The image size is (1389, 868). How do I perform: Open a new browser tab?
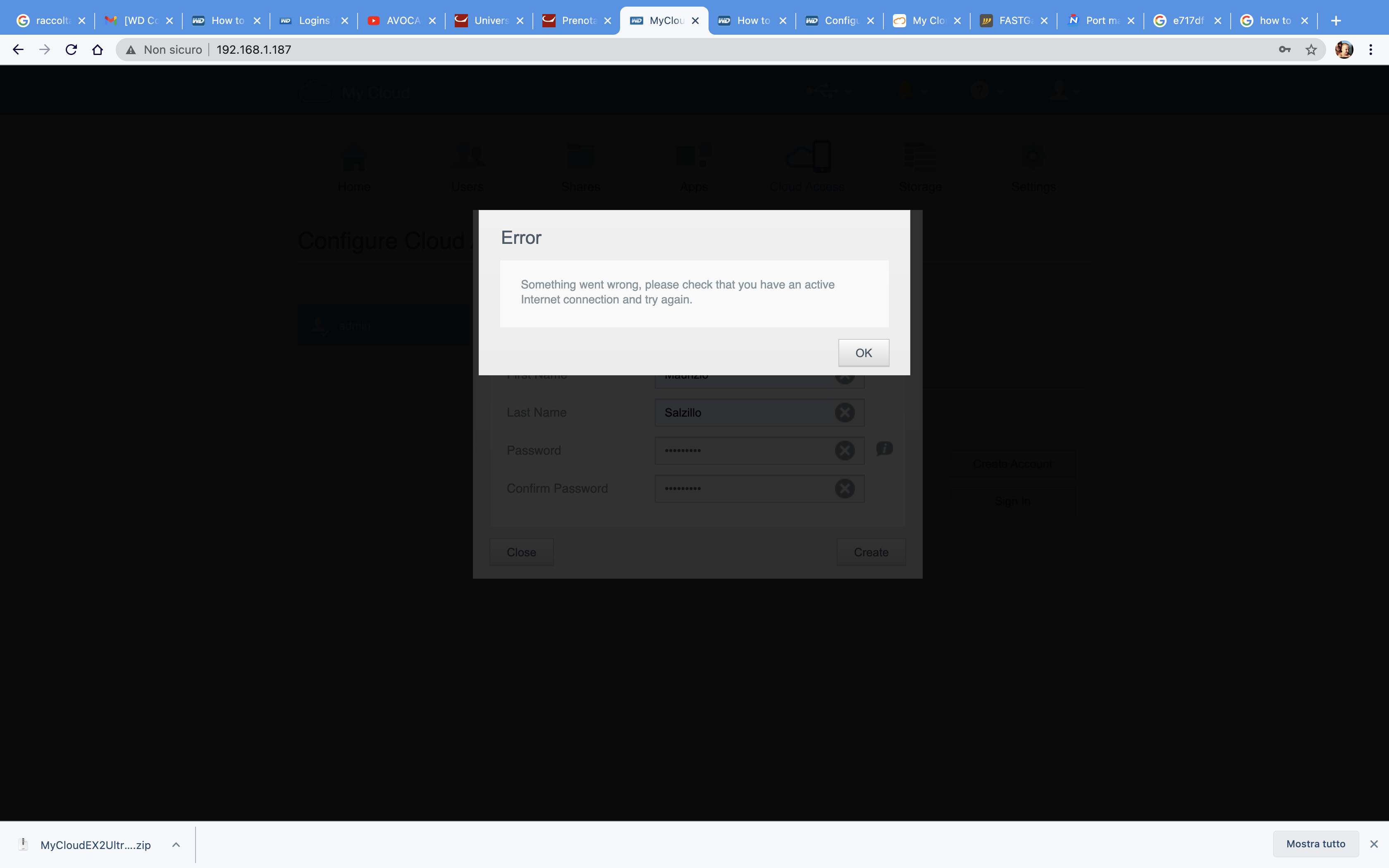(x=1336, y=21)
